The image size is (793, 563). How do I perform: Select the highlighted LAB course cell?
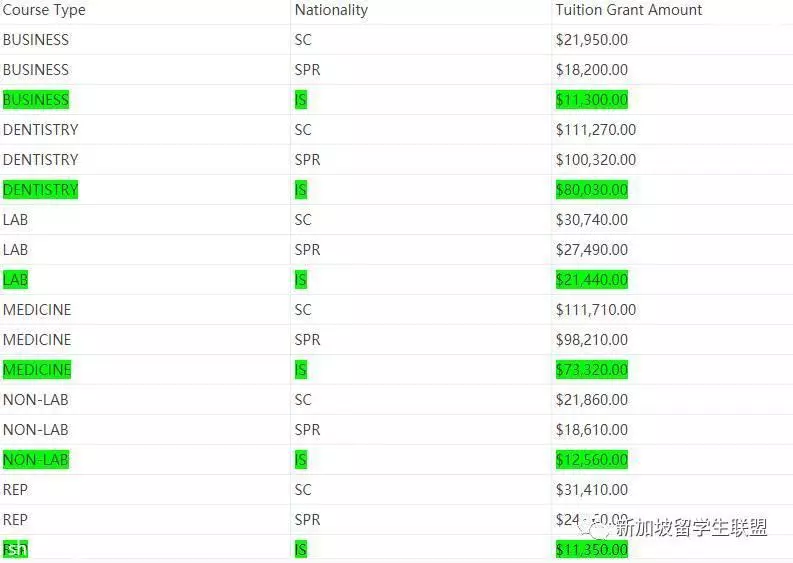click(x=16, y=280)
